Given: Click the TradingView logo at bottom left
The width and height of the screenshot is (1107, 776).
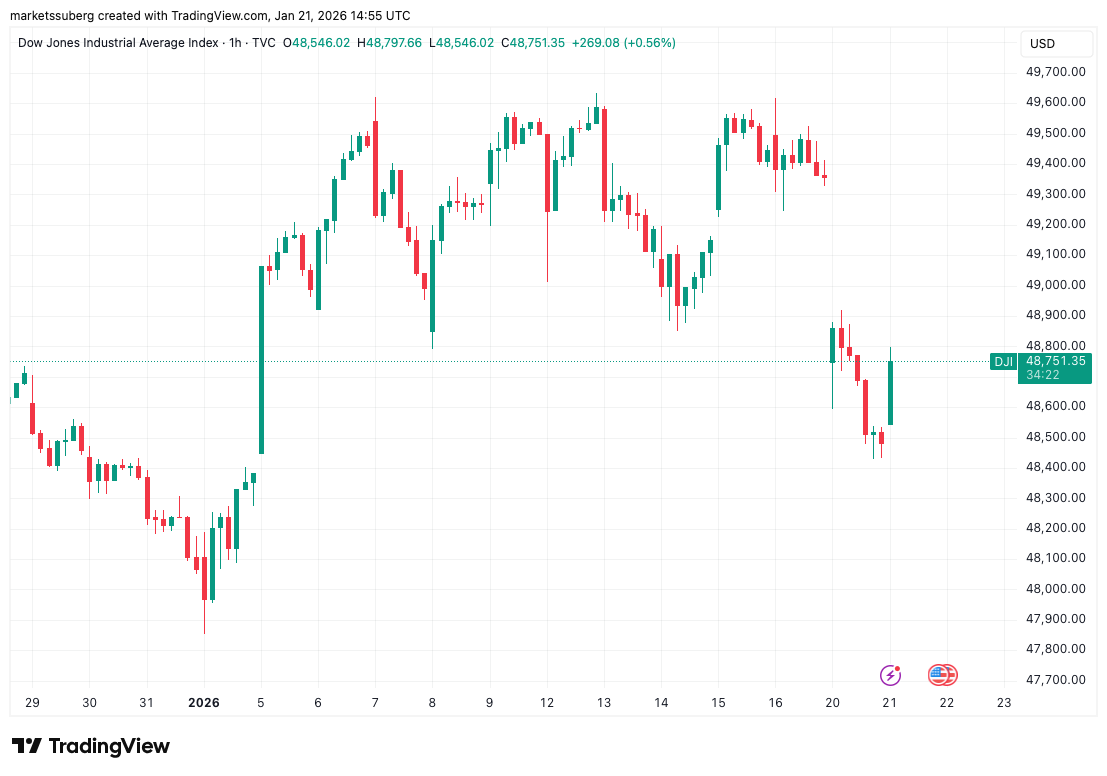Looking at the screenshot, I should pyautogui.click(x=91, y=746).
